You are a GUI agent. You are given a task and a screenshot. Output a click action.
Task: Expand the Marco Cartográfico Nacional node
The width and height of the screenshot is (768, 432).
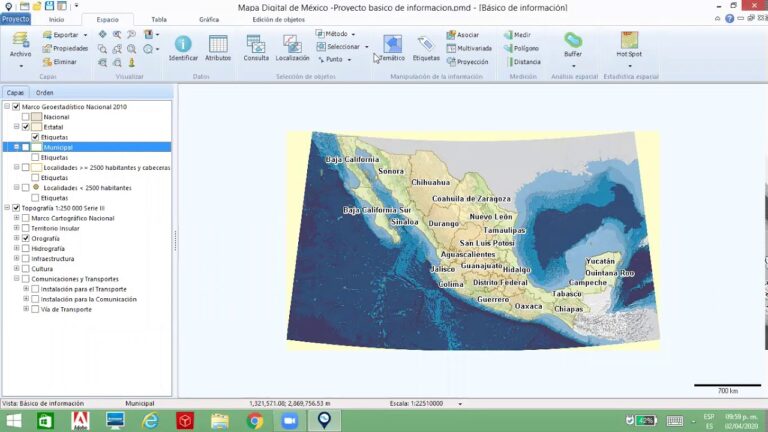(x=16, y=218)
